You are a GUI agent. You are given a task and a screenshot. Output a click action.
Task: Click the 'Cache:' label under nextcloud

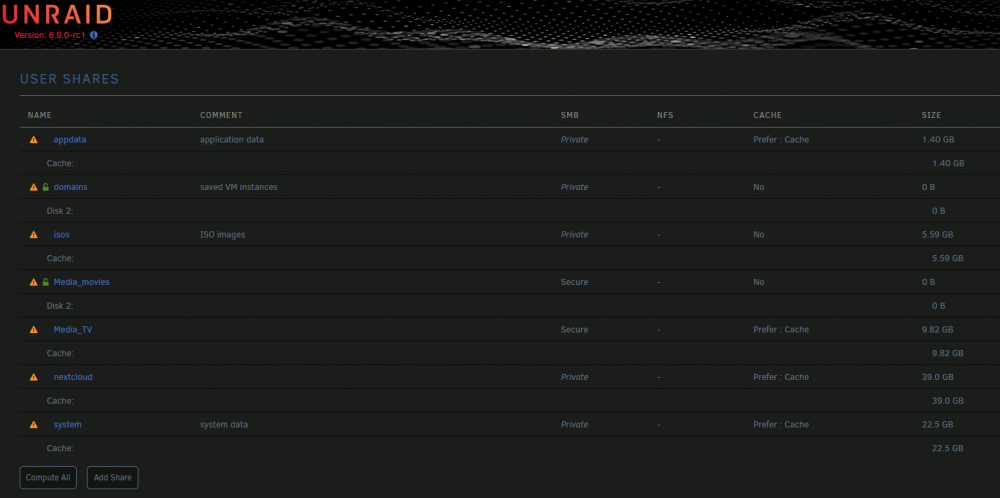point(60,400)
